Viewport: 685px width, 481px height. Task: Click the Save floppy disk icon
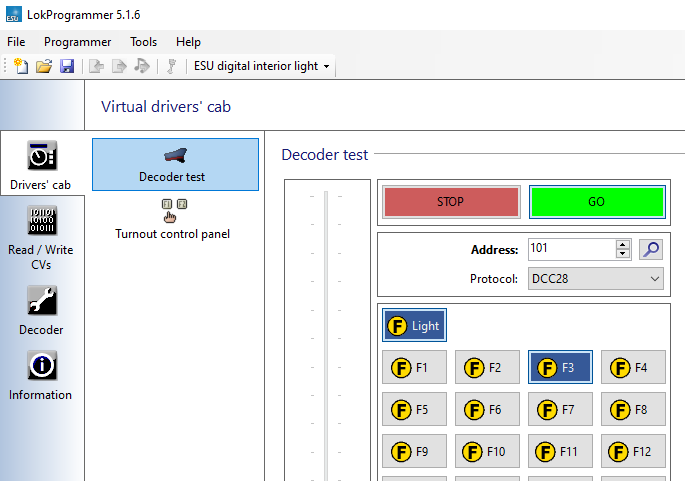point(67,66)
